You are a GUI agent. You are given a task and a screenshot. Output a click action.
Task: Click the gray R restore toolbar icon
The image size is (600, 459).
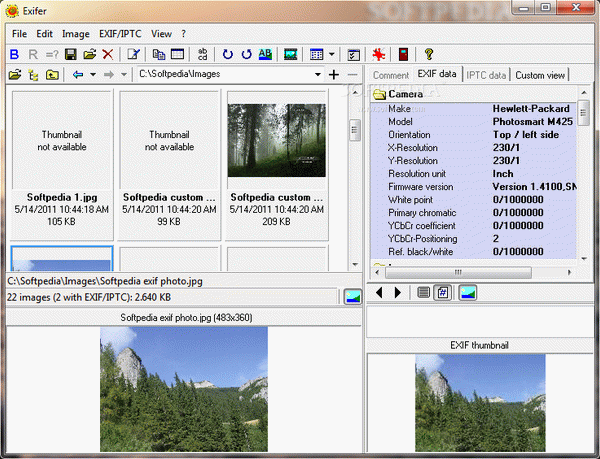point(33,55)
